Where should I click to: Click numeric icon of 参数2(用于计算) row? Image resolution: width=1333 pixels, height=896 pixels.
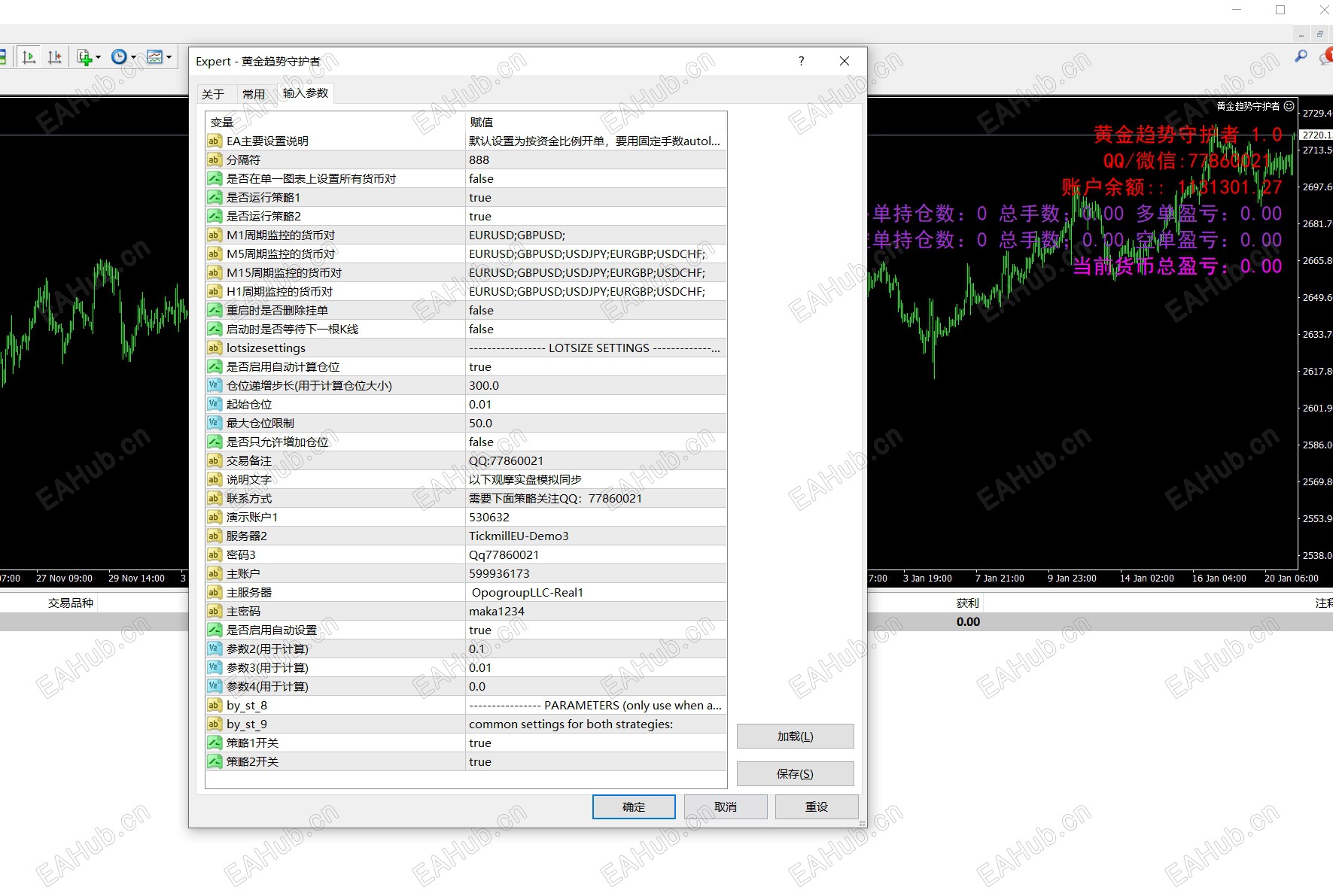pyautogui.click(x=215, y=648)
